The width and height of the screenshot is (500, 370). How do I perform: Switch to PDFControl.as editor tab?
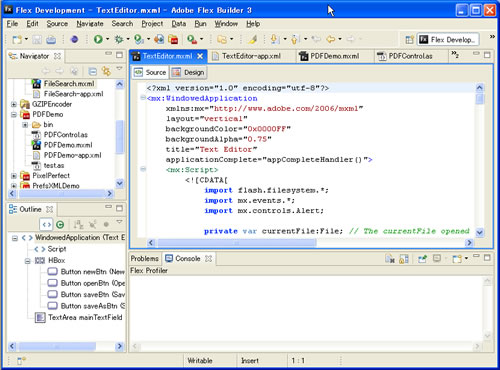(x=410, y=56)
